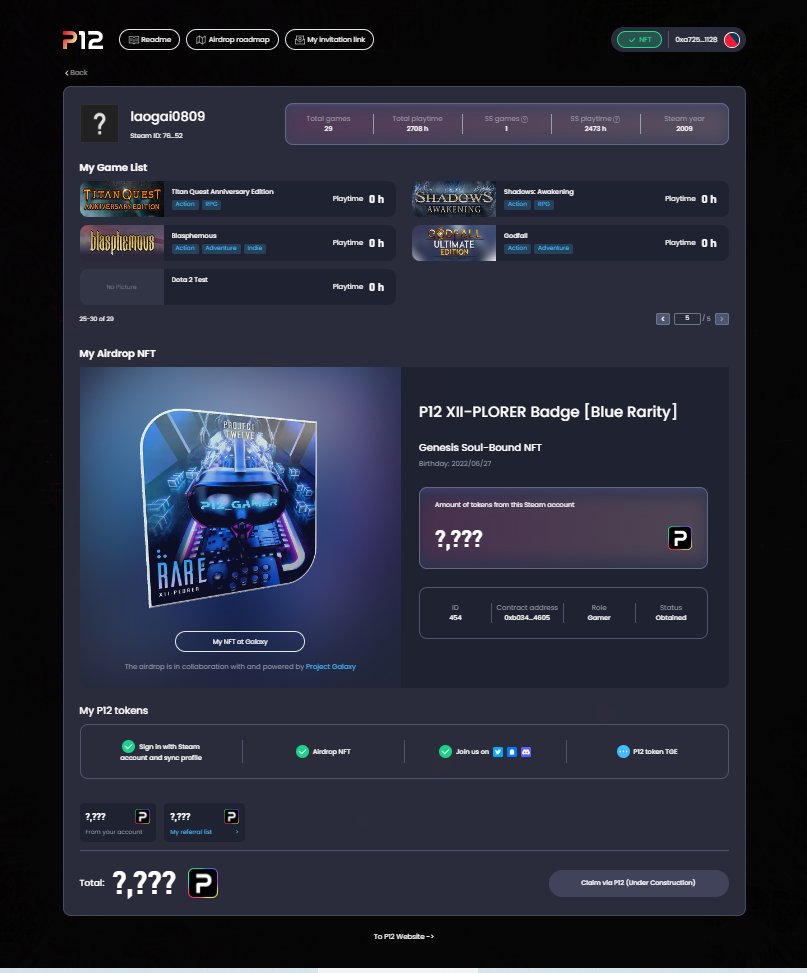
Task: Click the RPG tag under Shadows: Awakening
Action: (544, 204)
